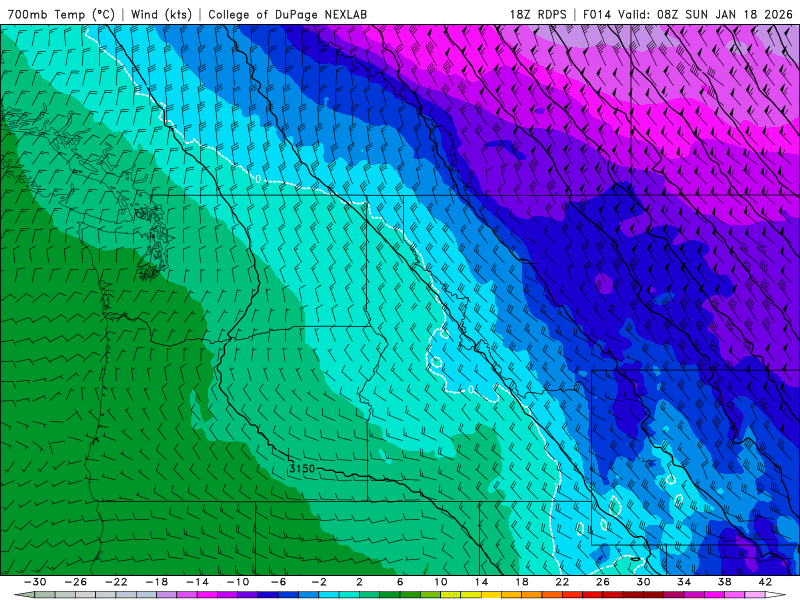Click the "F014 Valid: 08Z SUN JAN 18 2026" text
This screenshot has height=600, width=800.
(688, 15)
